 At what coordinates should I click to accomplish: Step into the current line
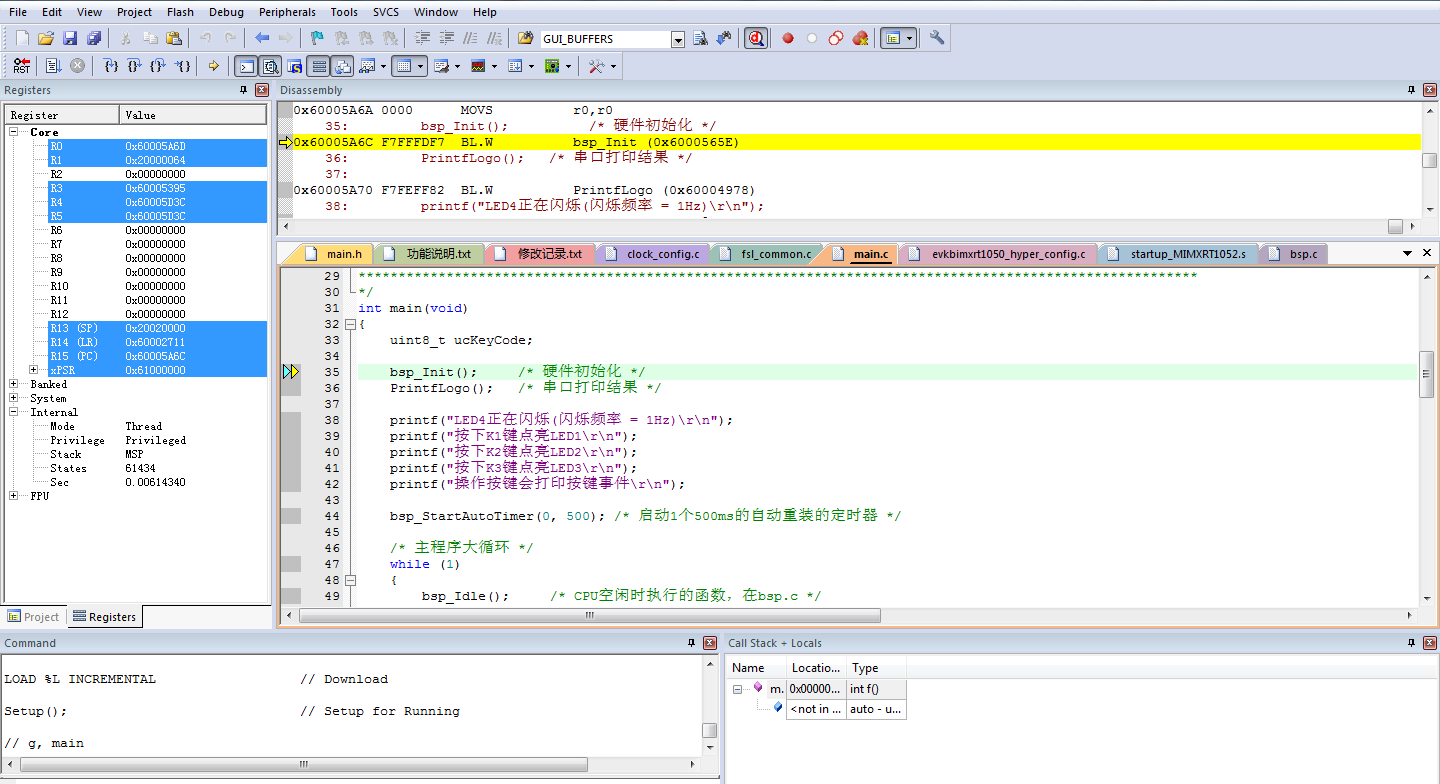tap(111, 66)
